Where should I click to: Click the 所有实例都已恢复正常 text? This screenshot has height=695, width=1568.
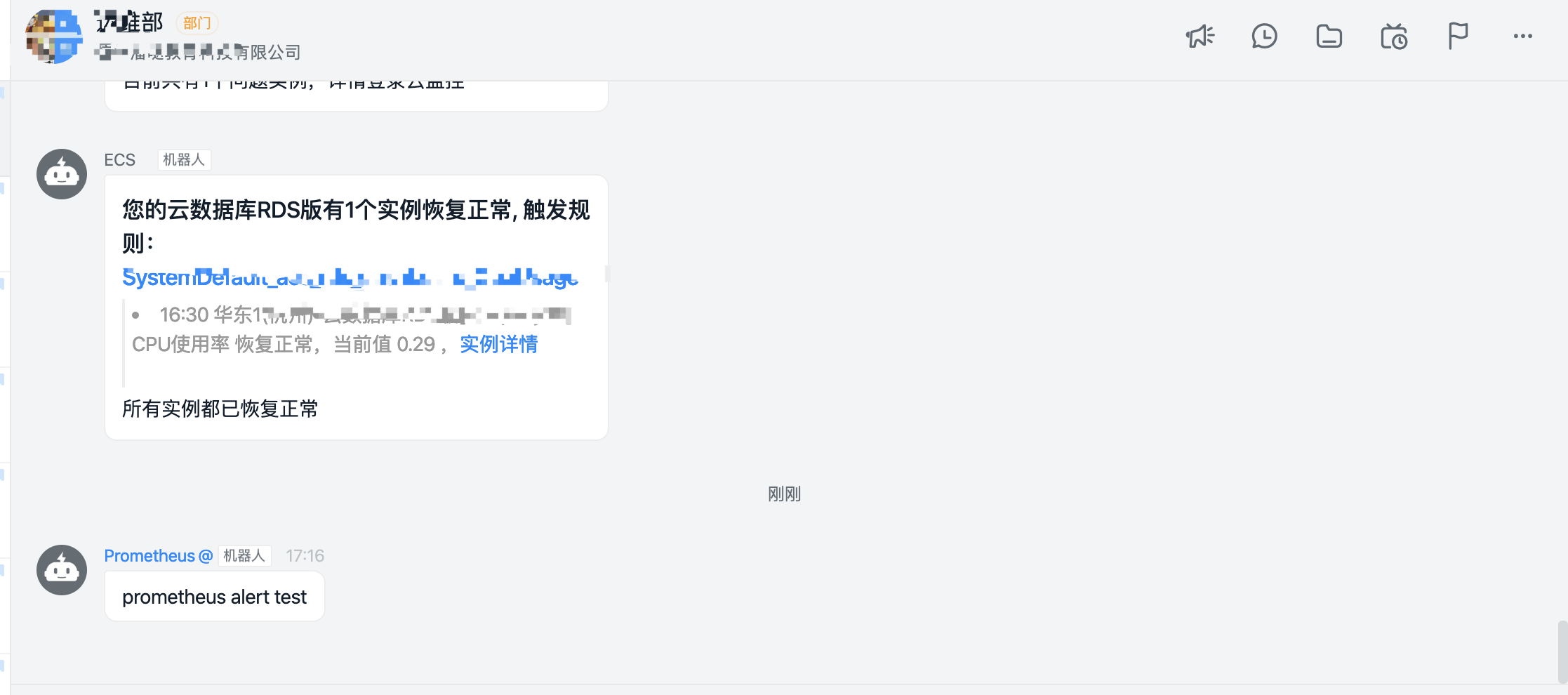pyautogui.click(x=220, y=409)
